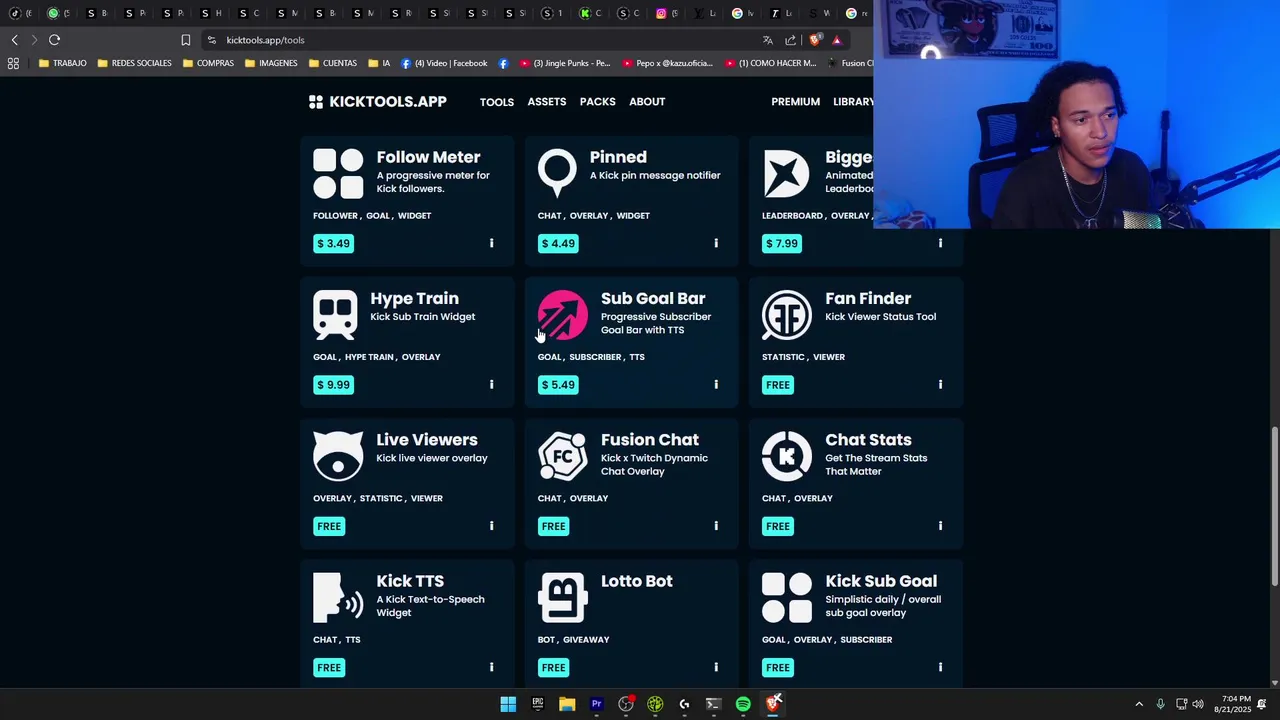Go back to the previous page
Image resolution: width=1280 pixels, height=720 pixels.
click(x=14, y=40)
